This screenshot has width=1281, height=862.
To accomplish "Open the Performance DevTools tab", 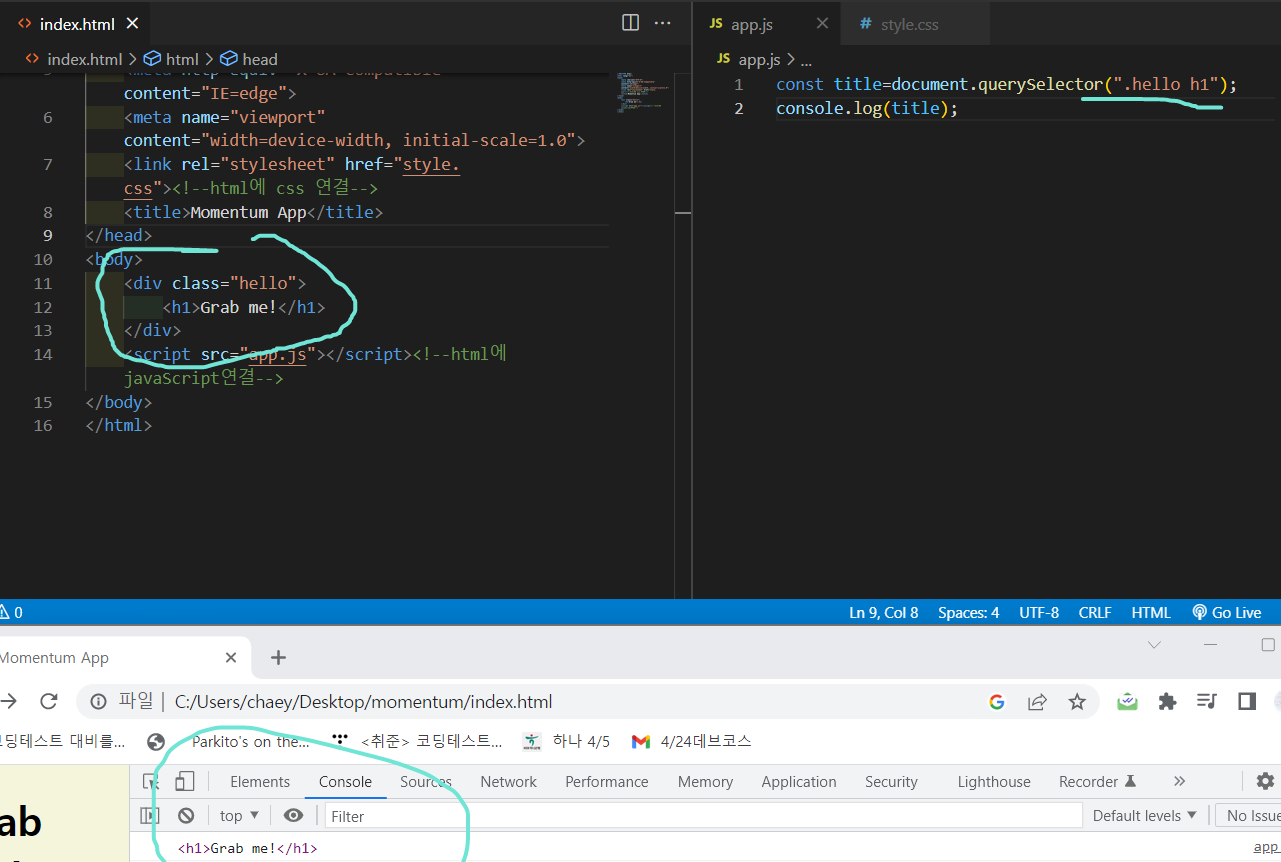I will pos(606,782).
